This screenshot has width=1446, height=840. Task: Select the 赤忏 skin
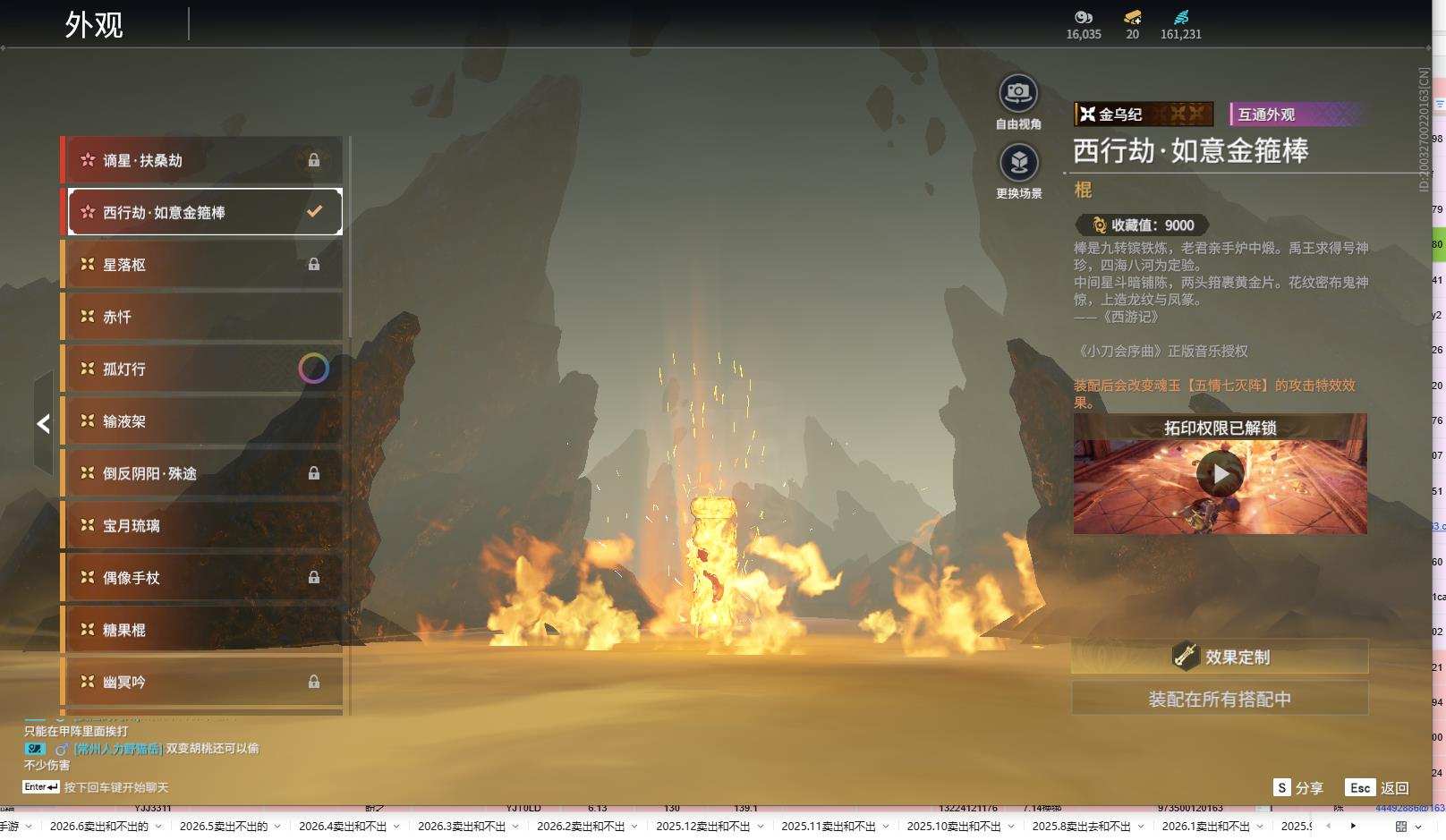pyautogui.click(x=202, y=317)
